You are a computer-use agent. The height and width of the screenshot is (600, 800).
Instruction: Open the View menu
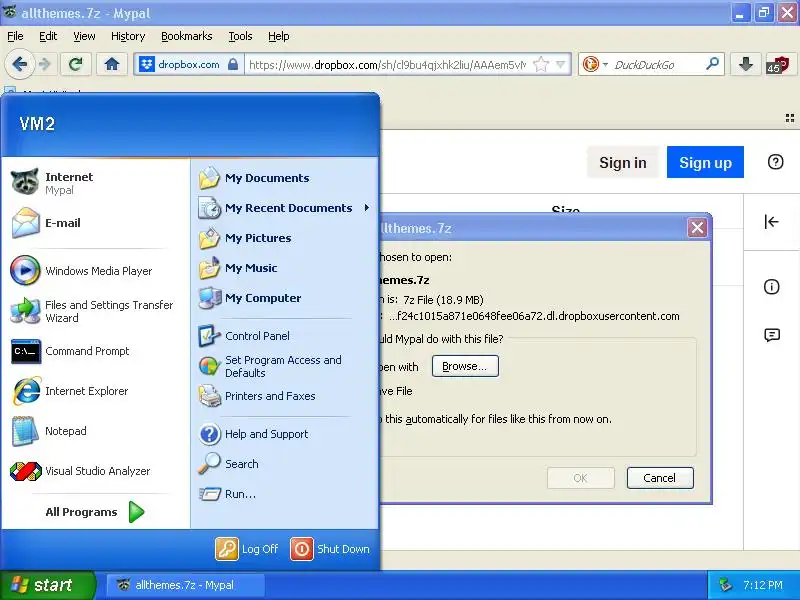(x=84, y=36)
